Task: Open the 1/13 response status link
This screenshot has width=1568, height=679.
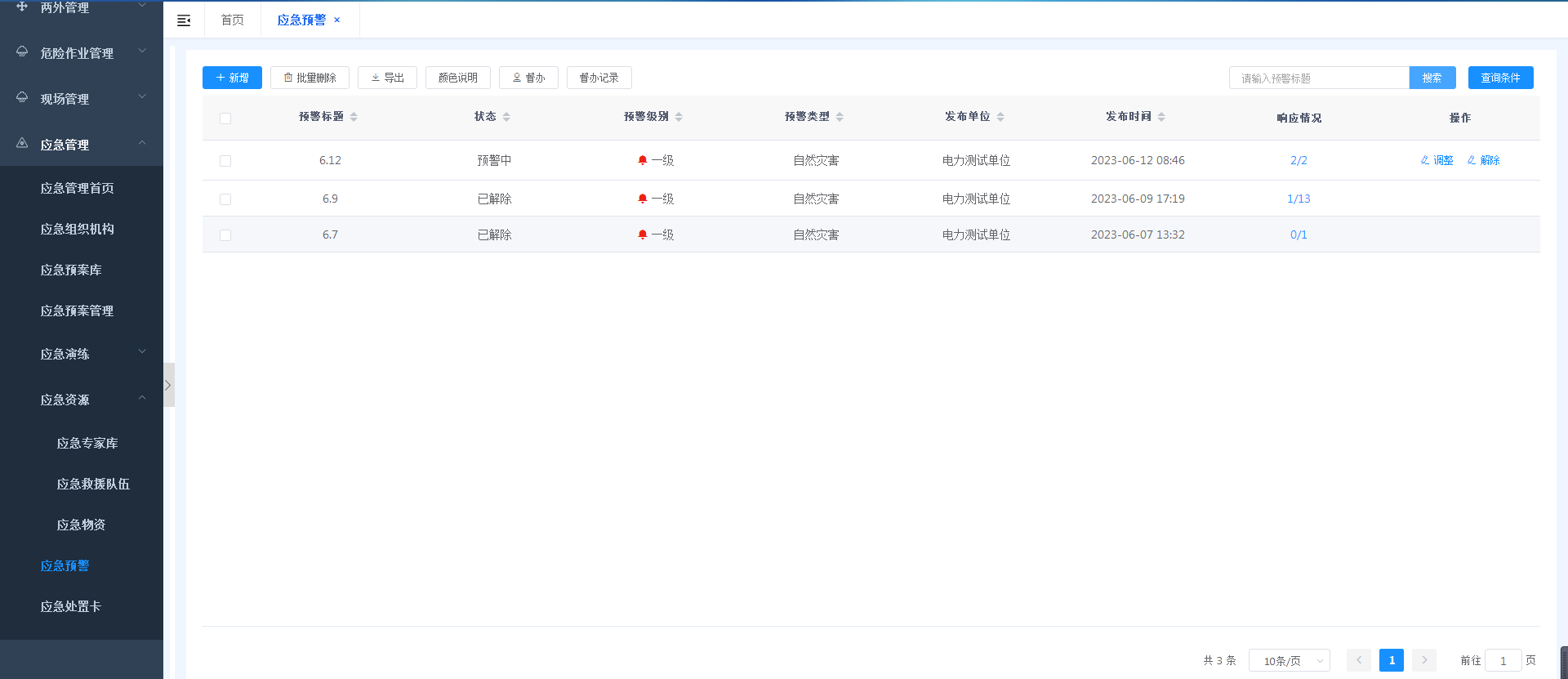Action: point(1298,199)
